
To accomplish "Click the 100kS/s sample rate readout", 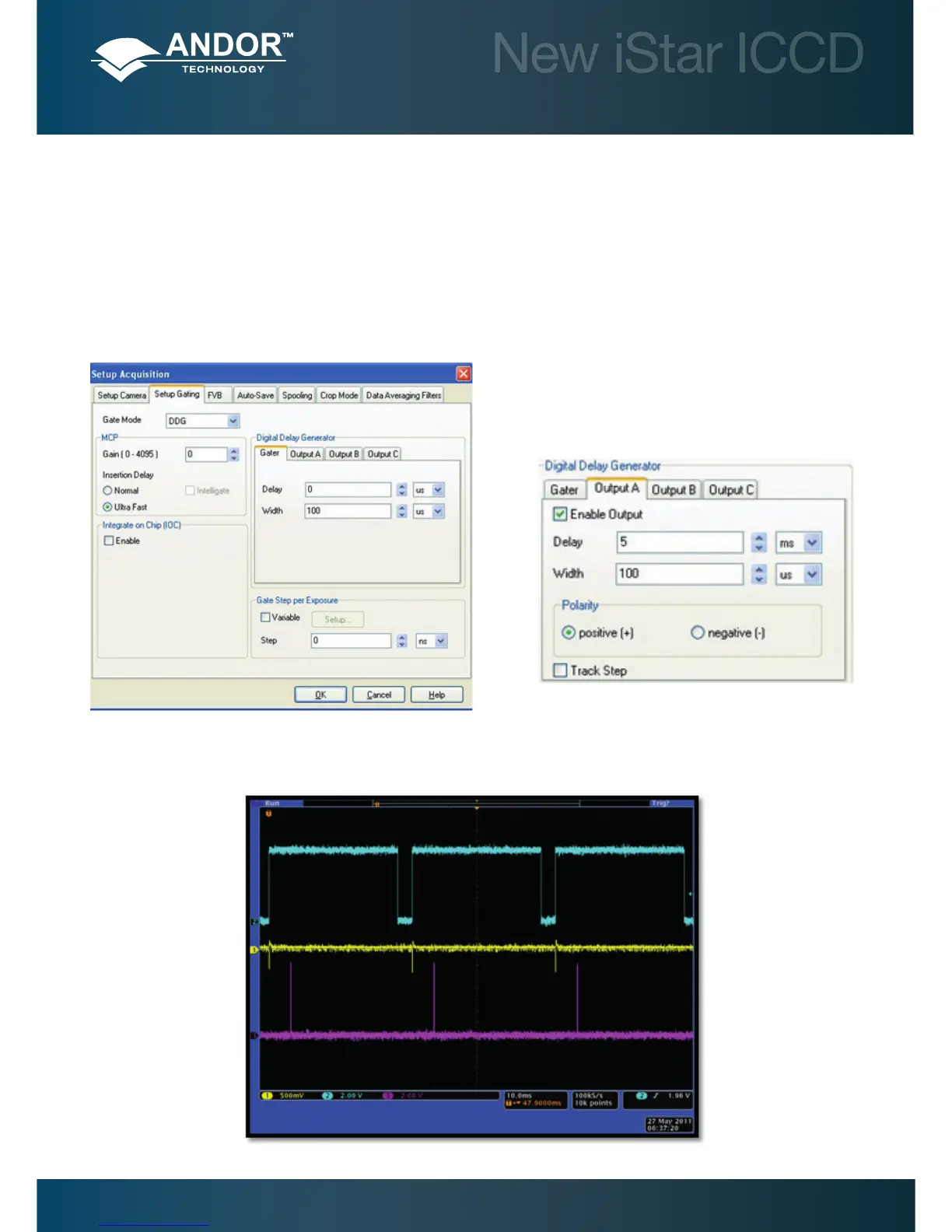I will (589, 1095).
